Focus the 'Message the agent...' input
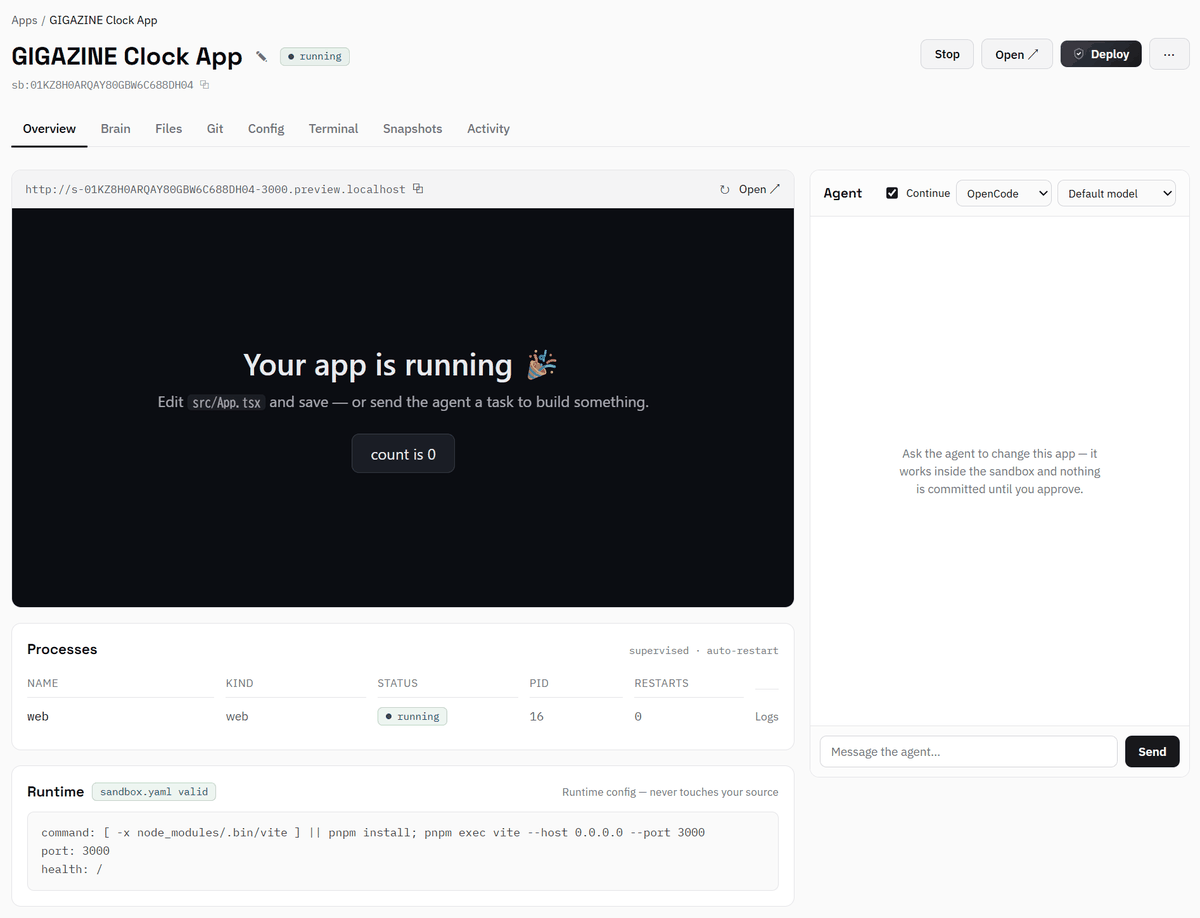Image resolution: width=1200 pixels, height=918 pixels. tap(968, 751)
